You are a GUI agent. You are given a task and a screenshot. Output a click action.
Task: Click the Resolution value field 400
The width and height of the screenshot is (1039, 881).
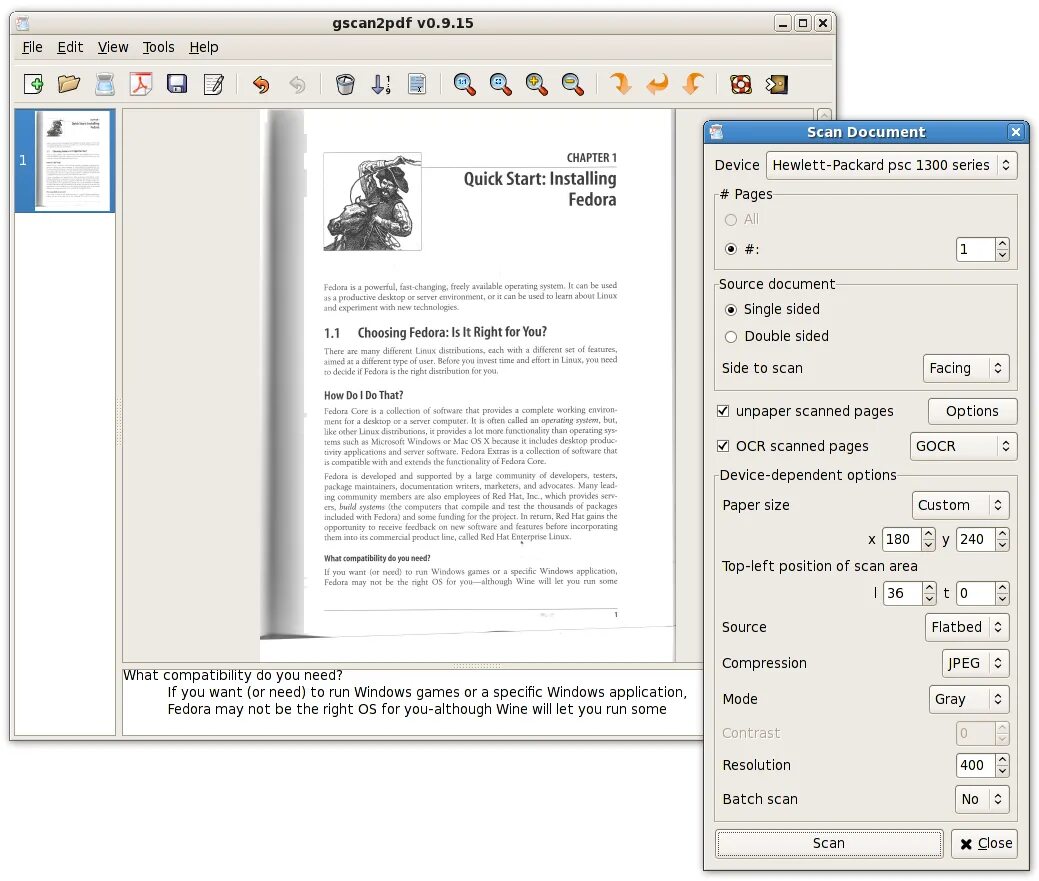pos(975,765)
